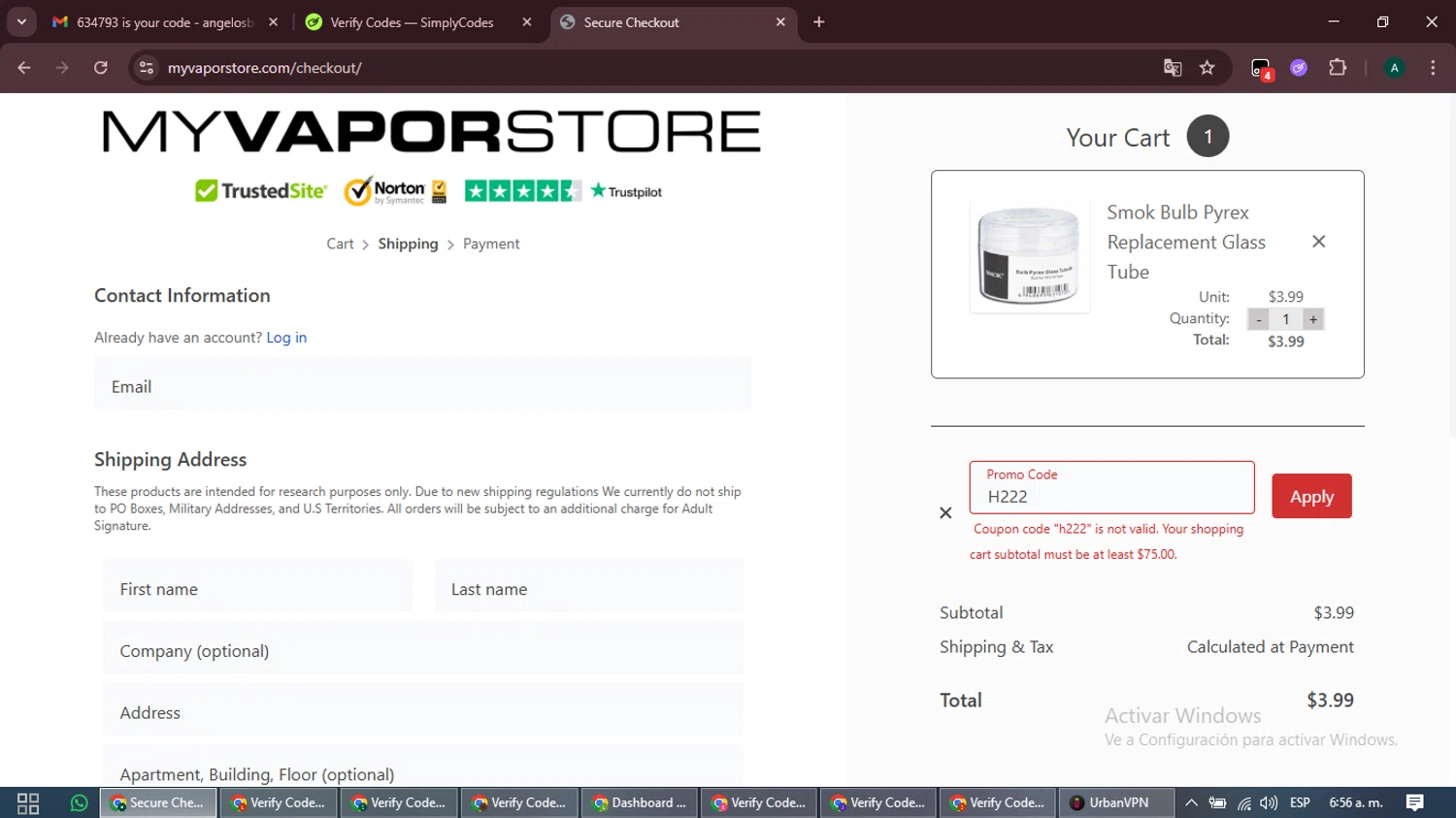Go to Cart breadcrumb step
The height and width of the screenshot is (818, 1456).
pos(340,244)
